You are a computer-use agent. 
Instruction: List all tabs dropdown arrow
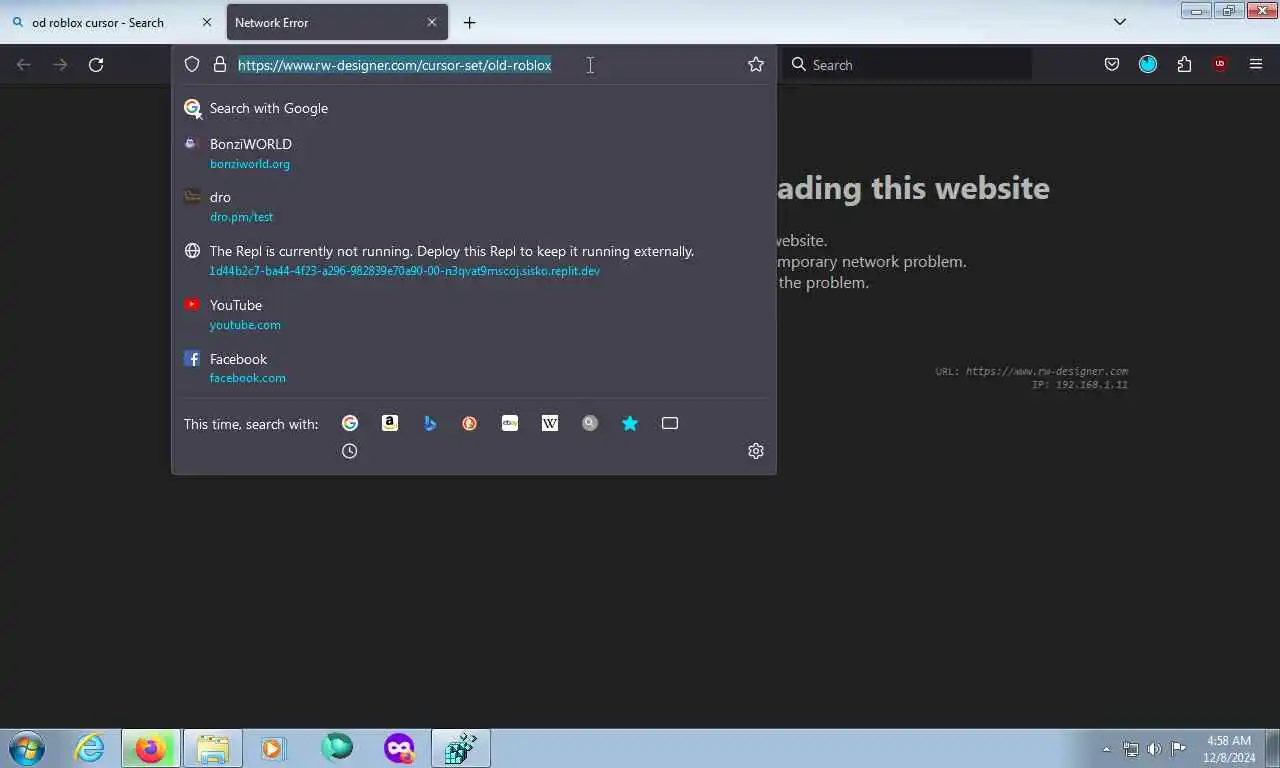coord(1120,22)
